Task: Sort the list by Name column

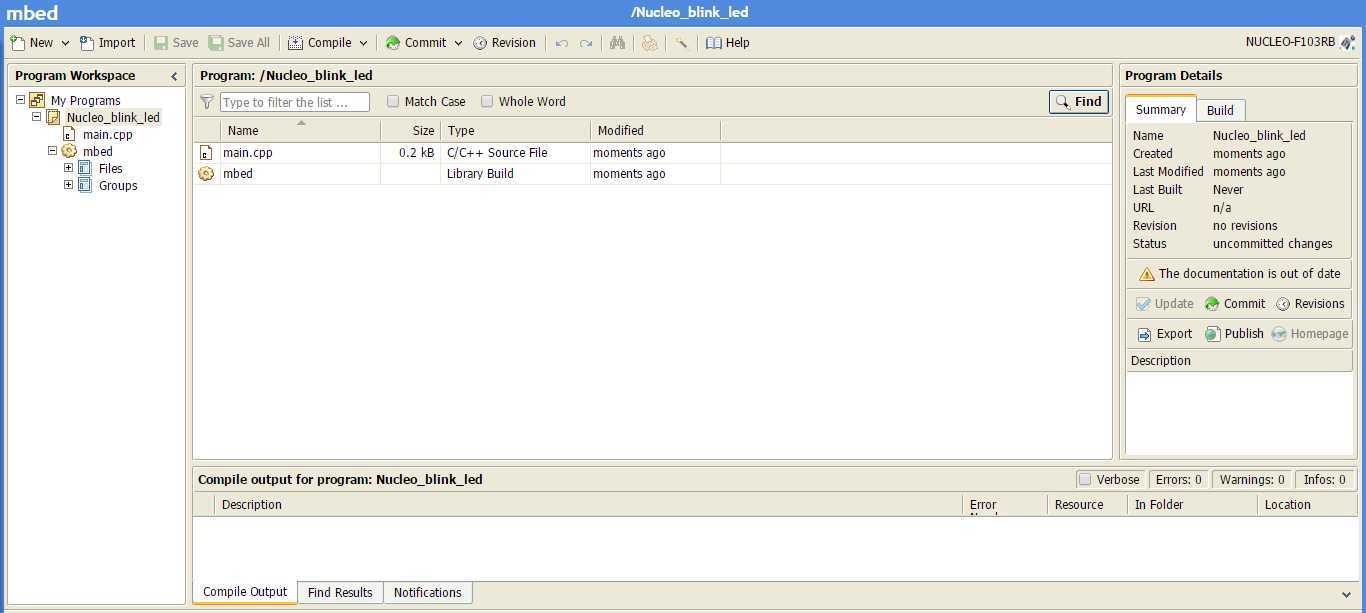Action: click(x=300, y=130)
